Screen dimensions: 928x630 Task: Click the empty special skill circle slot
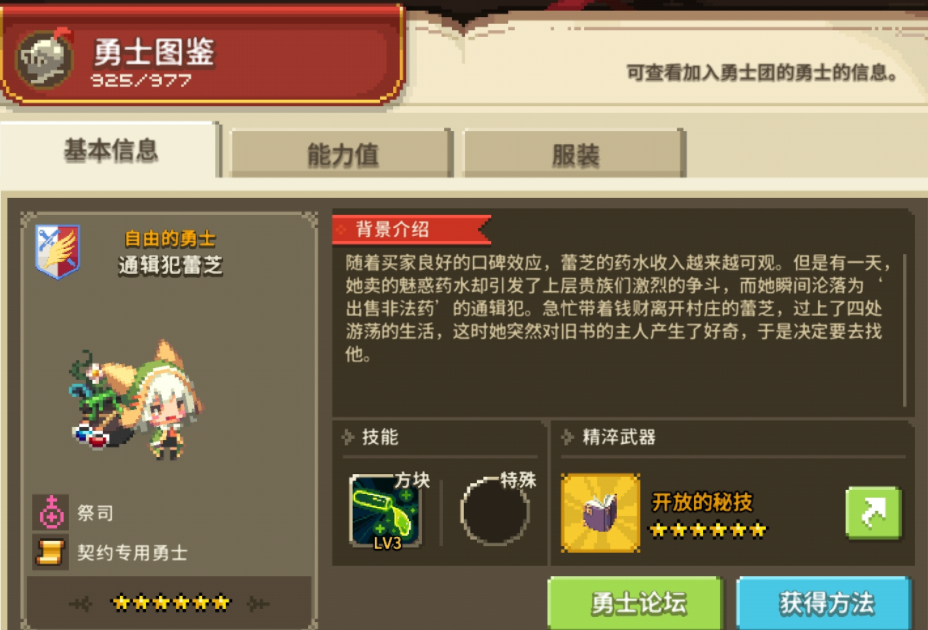pos(495,511)
